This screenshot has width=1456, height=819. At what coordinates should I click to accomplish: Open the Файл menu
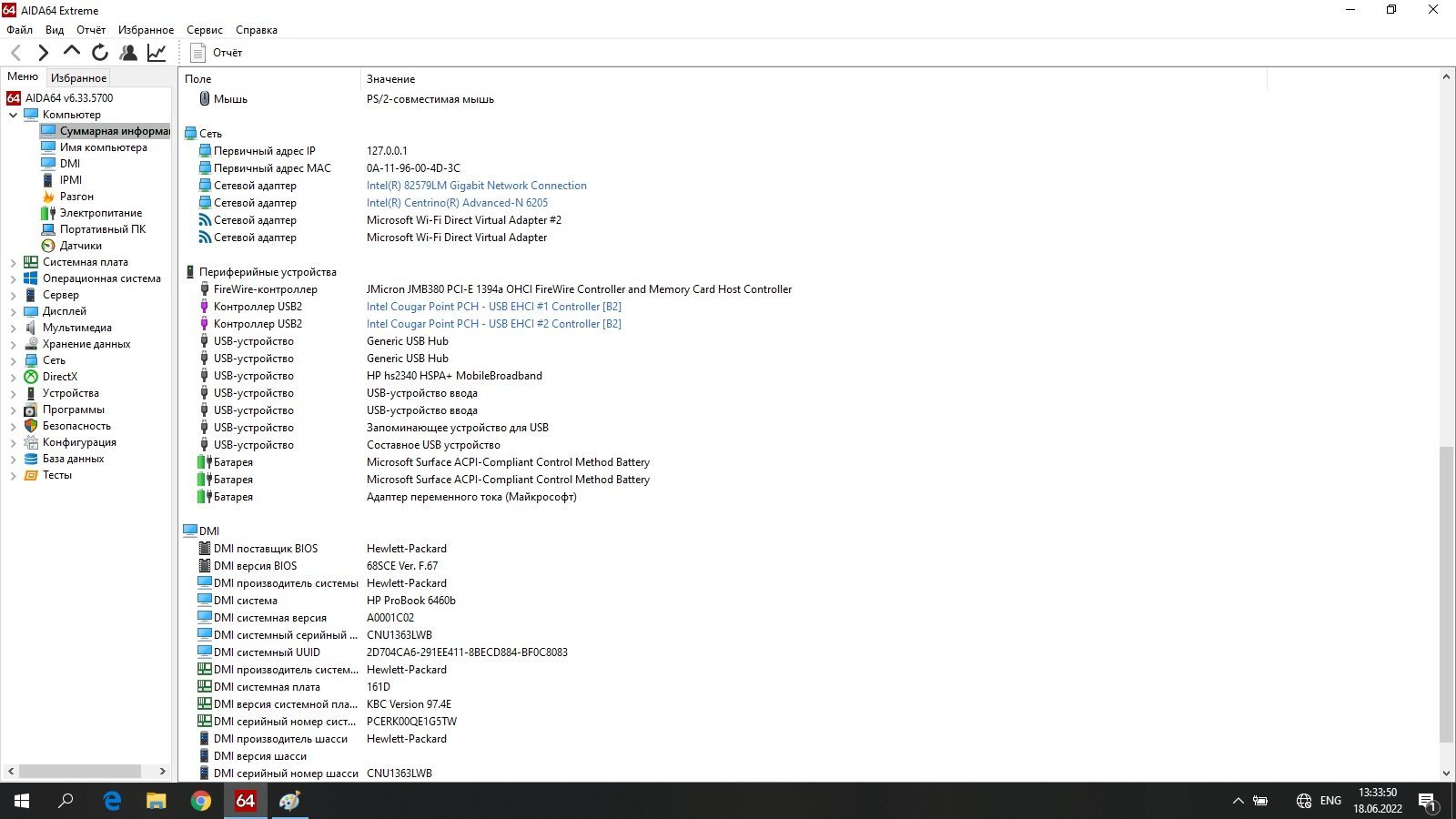click(19, 30)
